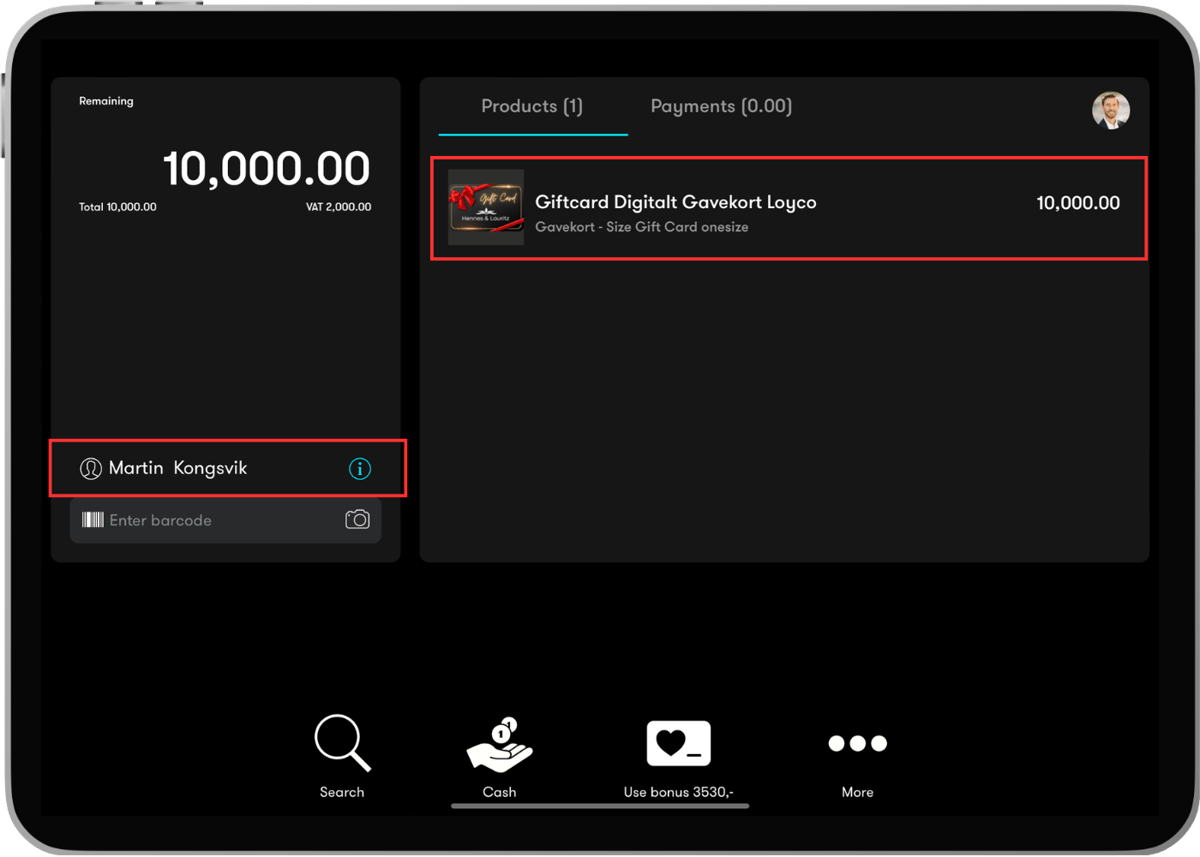This screenshot has width=1200, height=857.
Task: Click the Remaining label
Action: [106, 101]
